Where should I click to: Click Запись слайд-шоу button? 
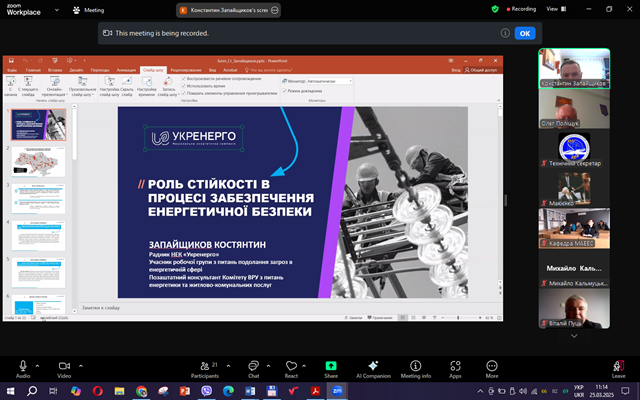point(168,87)
